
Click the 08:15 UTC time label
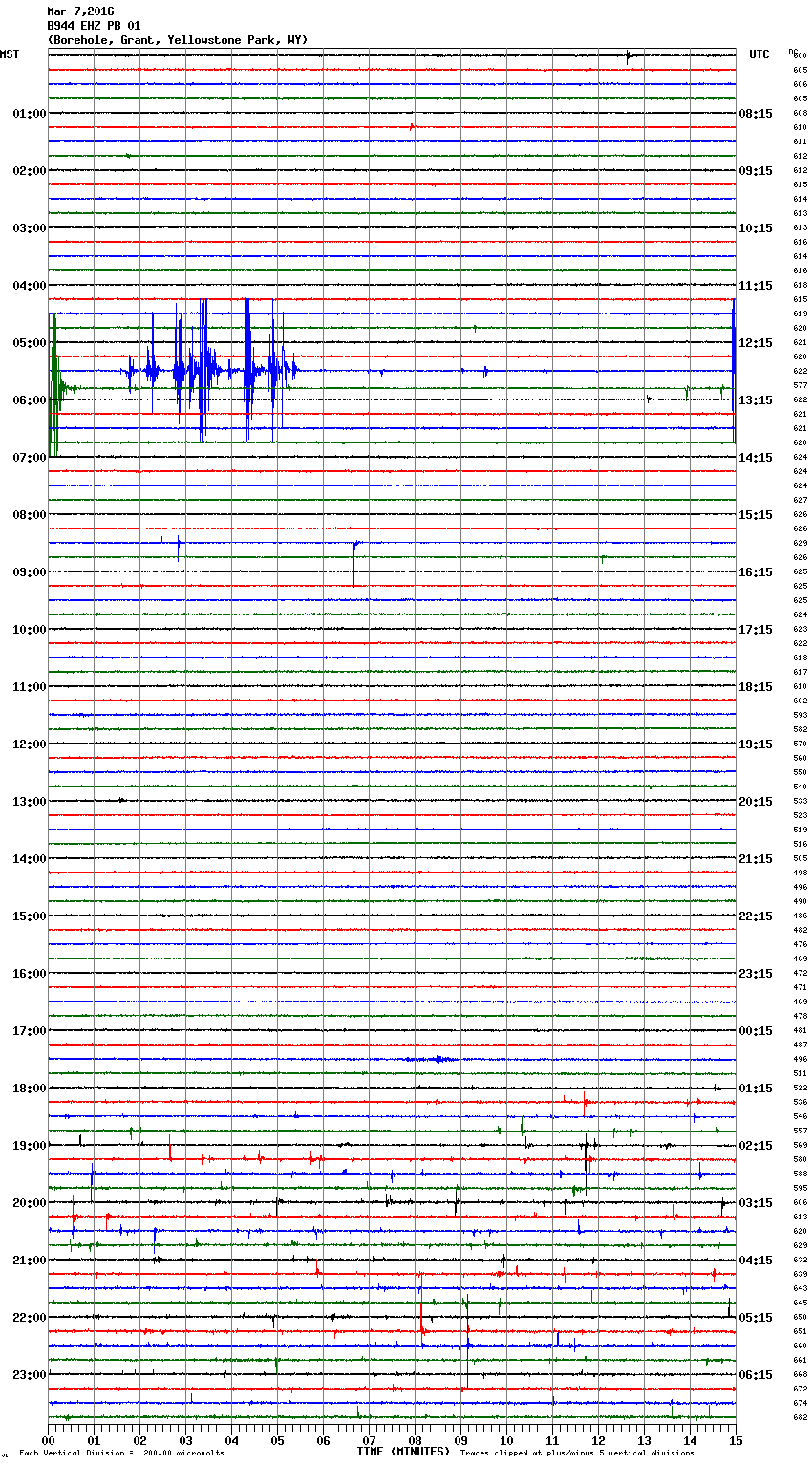coord(756,114)
